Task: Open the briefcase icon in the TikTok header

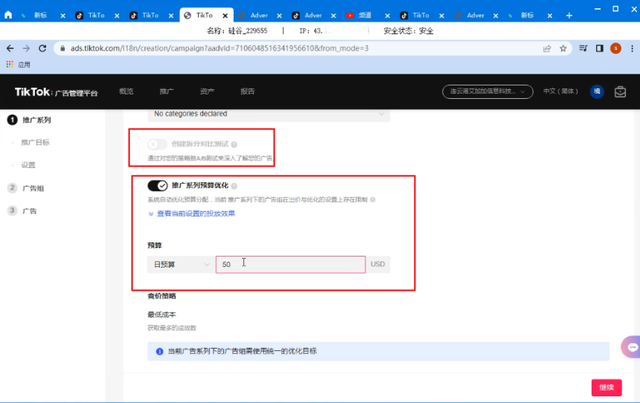Action: pos(620,92)
